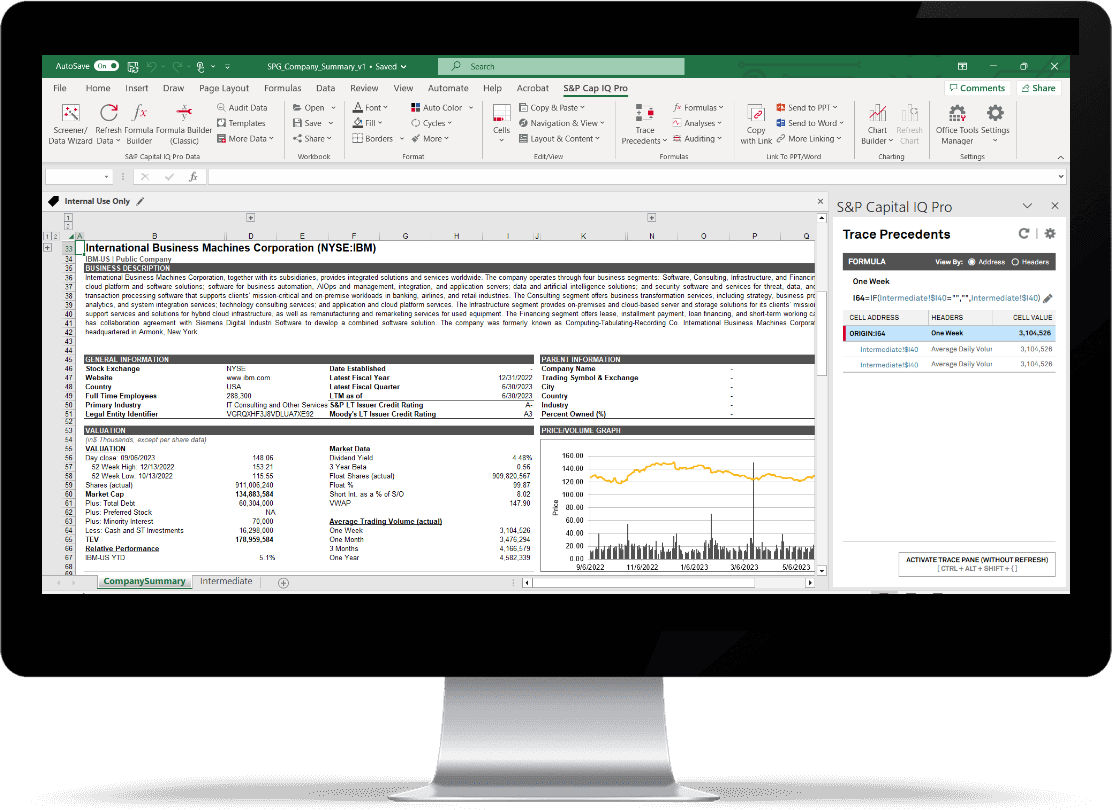
Task: Select View By Headers radio button
Action: coord(1015,262)
